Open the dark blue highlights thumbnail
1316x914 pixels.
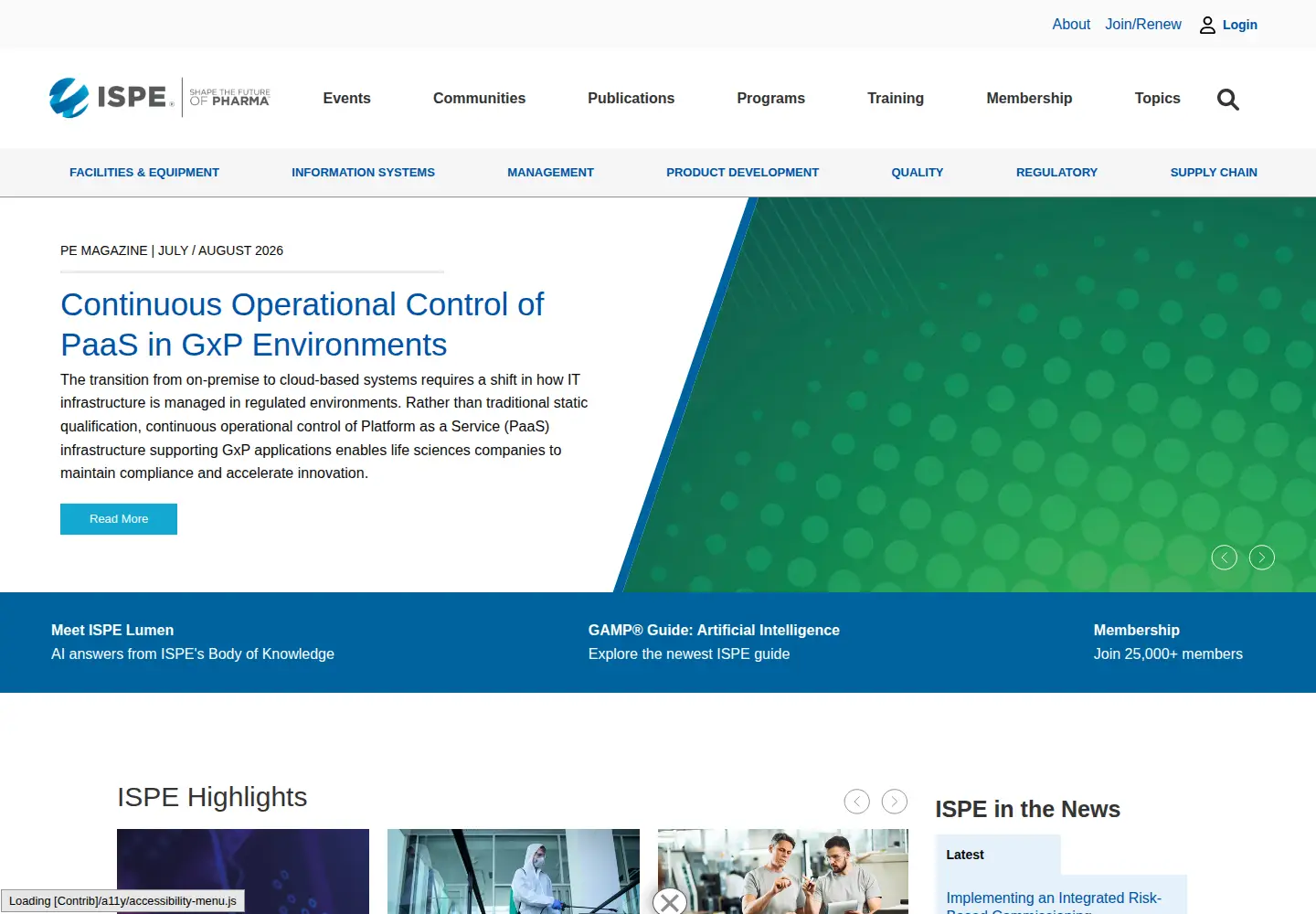[x=243, y=871]
